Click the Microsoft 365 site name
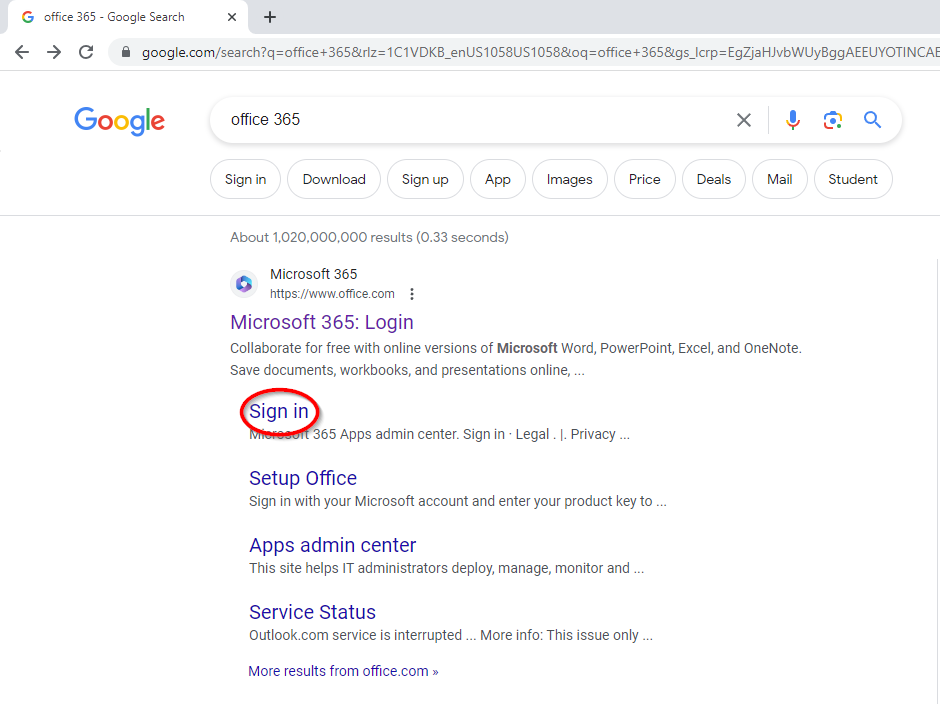Screen dimensions: 940x704 click(314, 274)
